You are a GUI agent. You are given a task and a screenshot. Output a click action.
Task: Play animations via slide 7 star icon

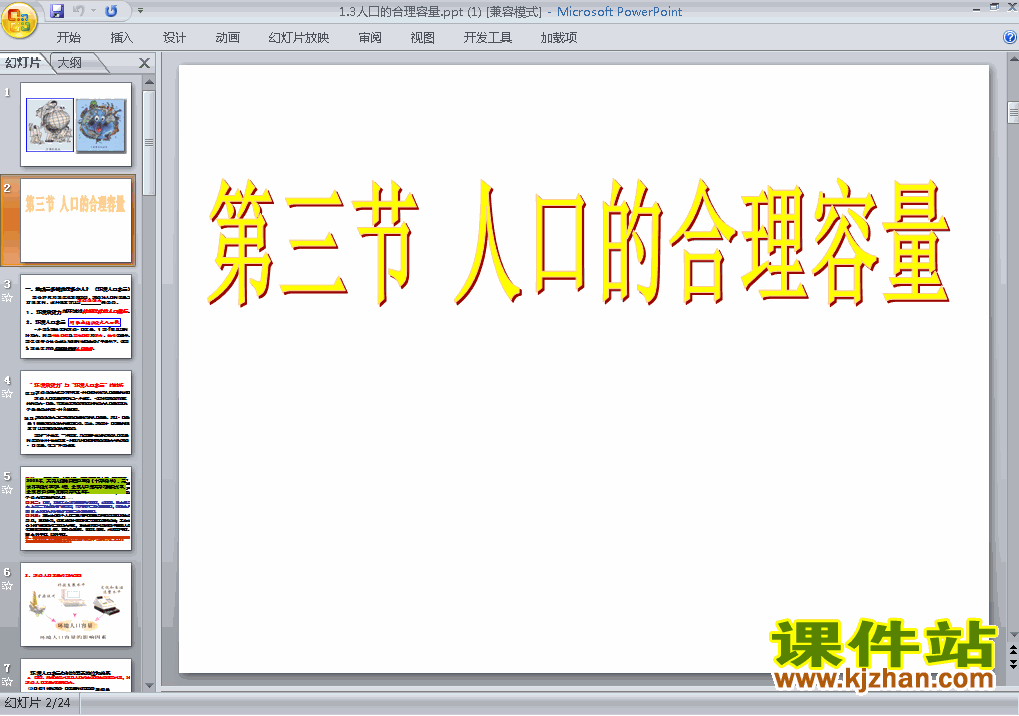pos(8,682)
